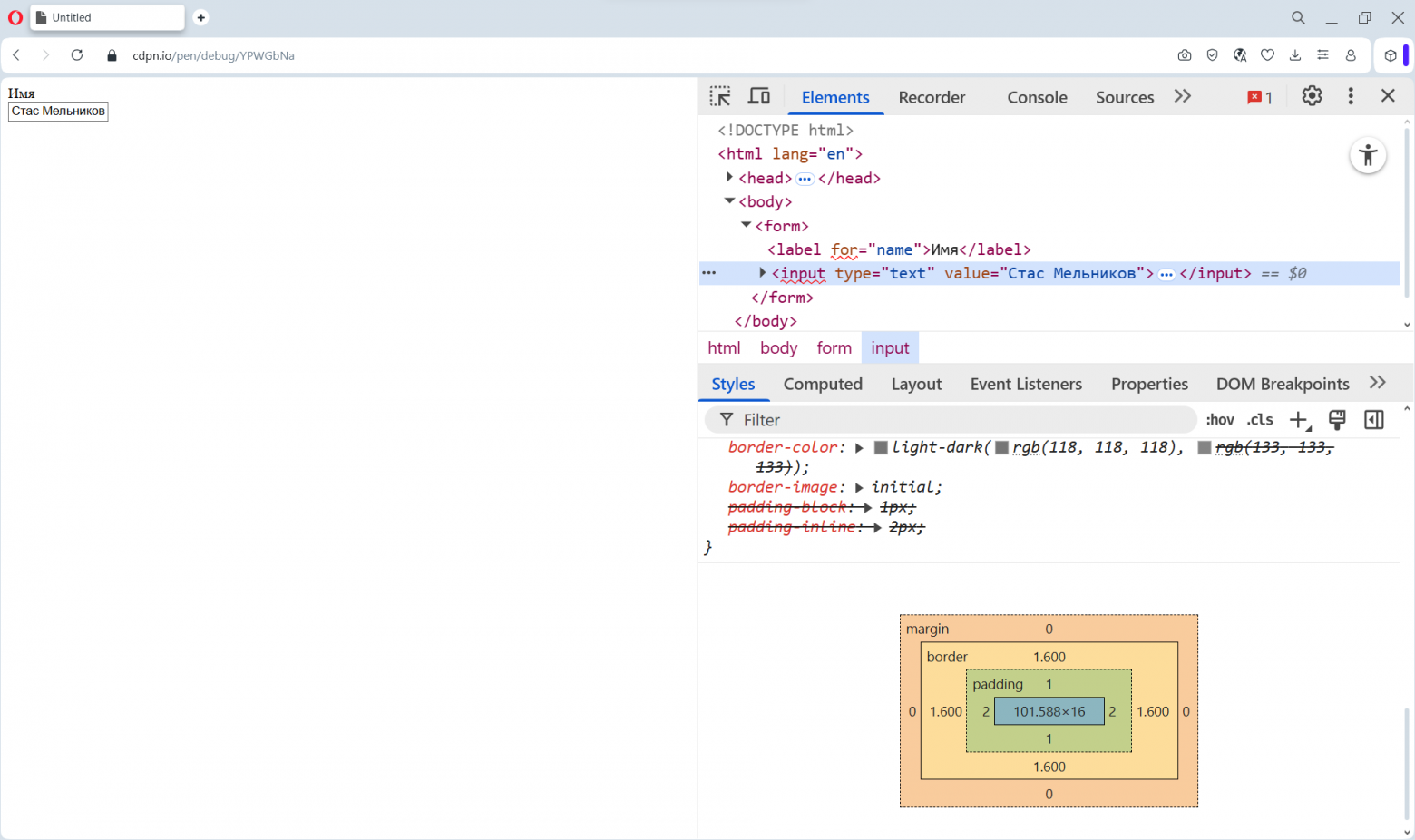The width and height of the screenshot is (1415, 840).
Task: Open the DevTools three-dot customize menu
Action: click(x=1351, y=96)
